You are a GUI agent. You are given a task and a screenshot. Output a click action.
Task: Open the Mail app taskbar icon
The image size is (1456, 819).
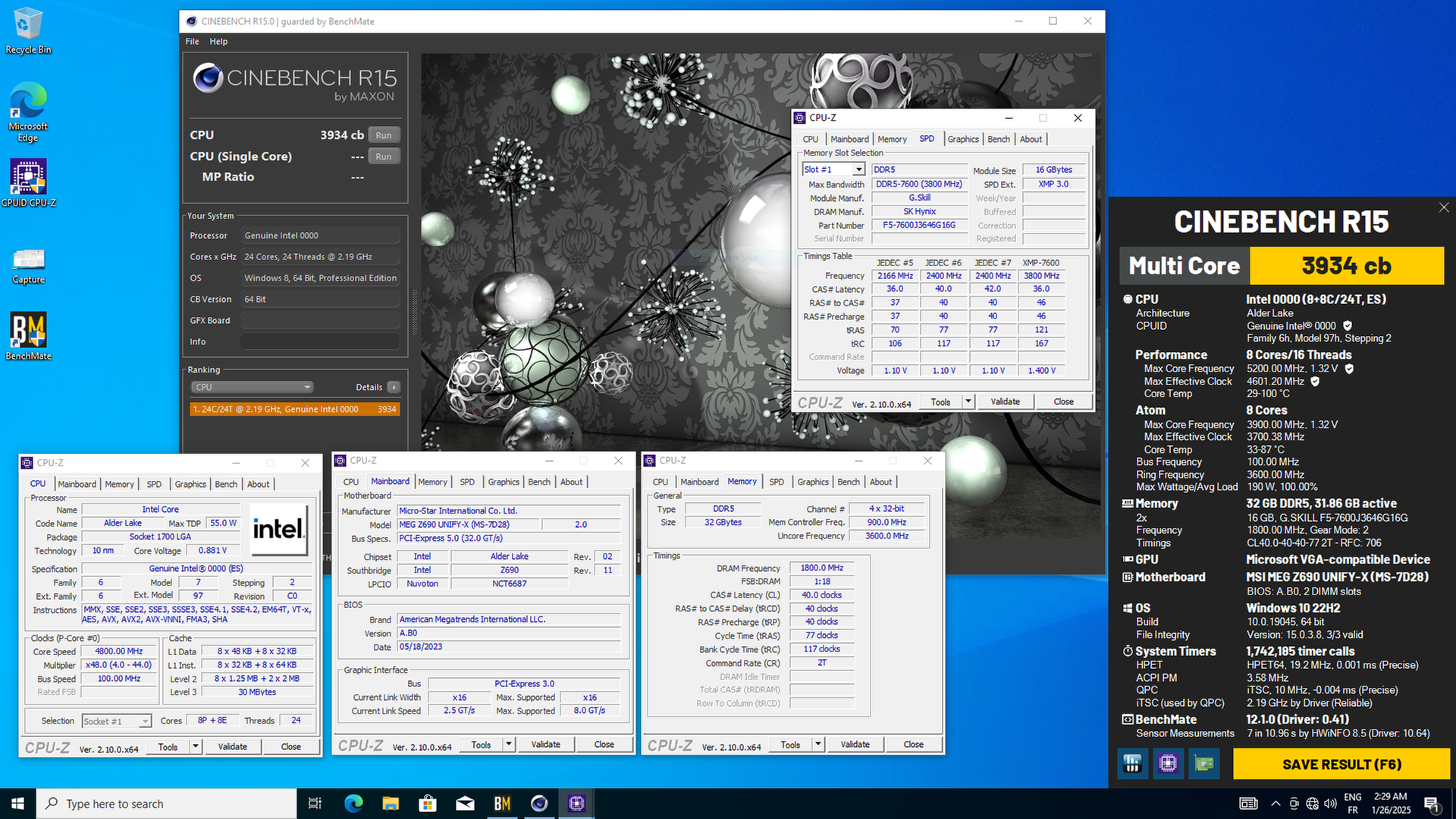point(465,803)
